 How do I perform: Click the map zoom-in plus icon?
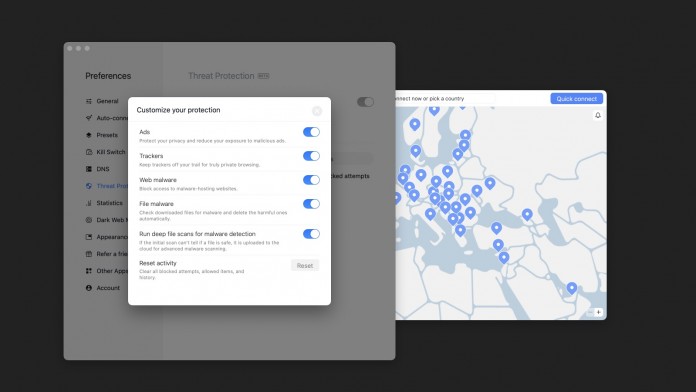tap(598, 313)
